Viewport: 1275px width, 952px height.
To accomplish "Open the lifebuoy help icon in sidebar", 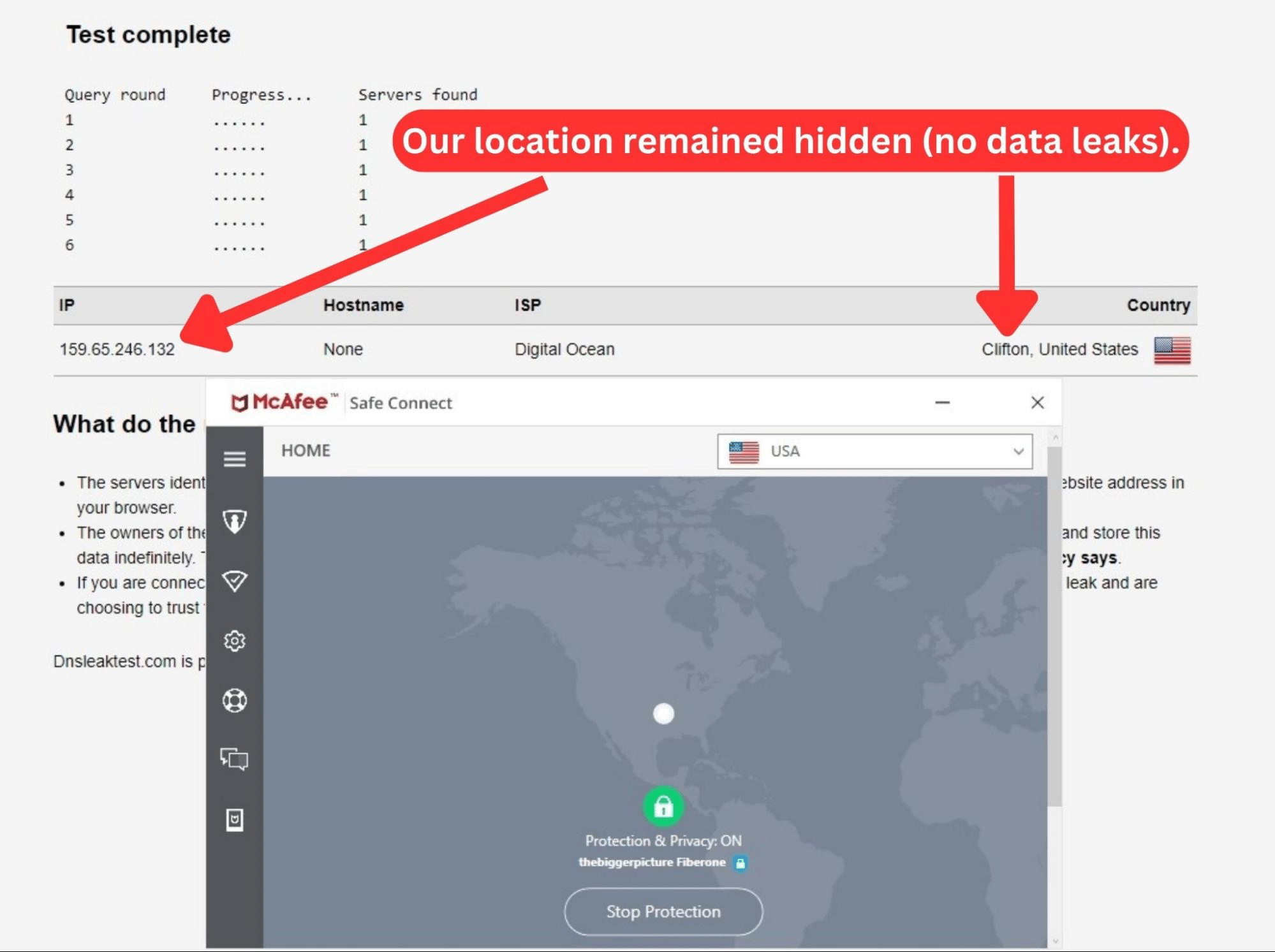I will [235, 700].
